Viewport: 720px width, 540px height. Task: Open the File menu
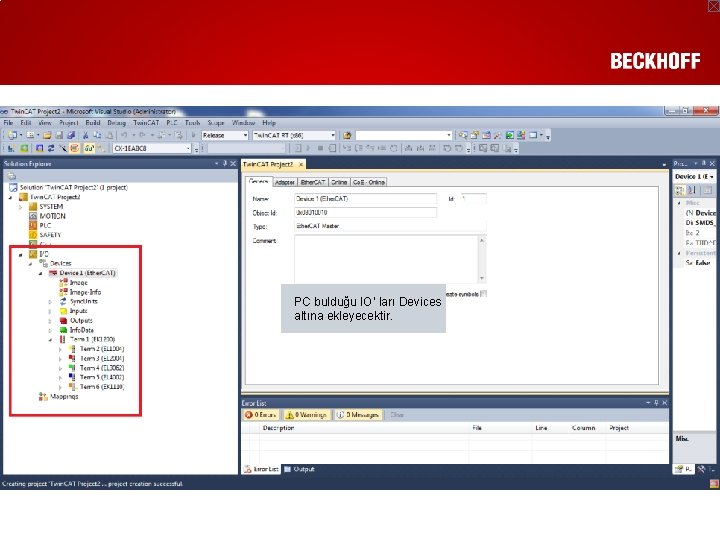tap(8, 123)
